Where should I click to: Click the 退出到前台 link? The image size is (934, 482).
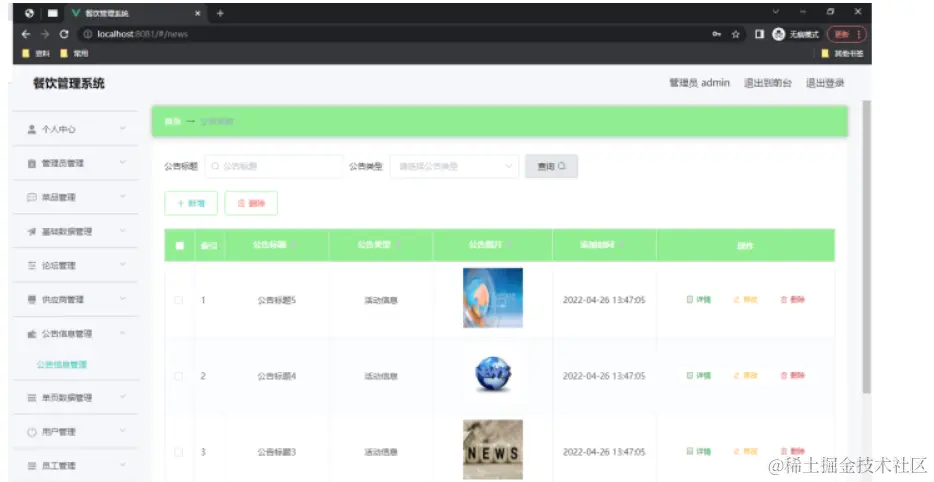(768, 83)
